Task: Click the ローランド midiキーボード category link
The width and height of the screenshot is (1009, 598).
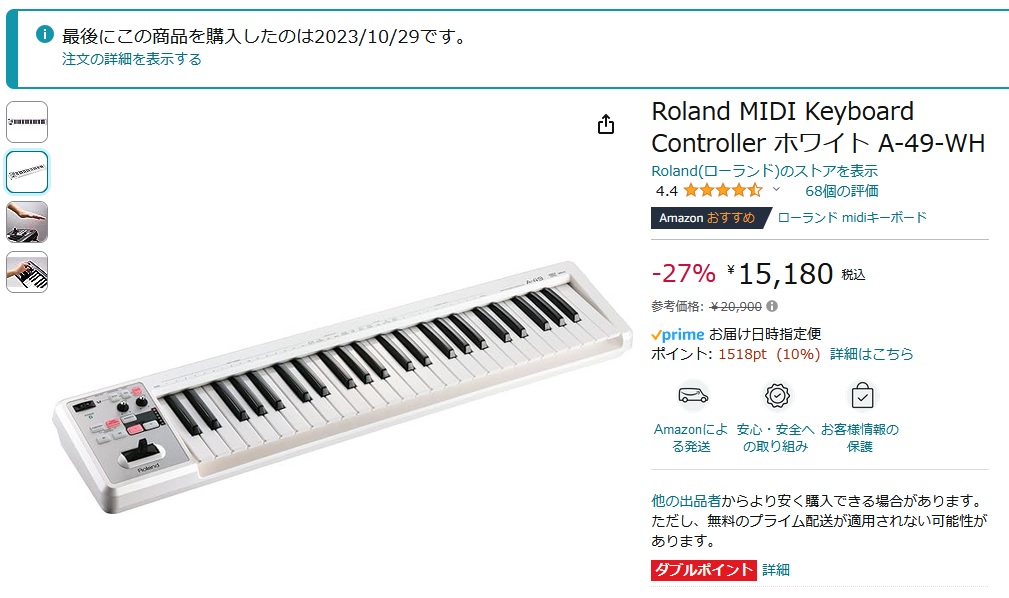Action: [x=852, y=217]
